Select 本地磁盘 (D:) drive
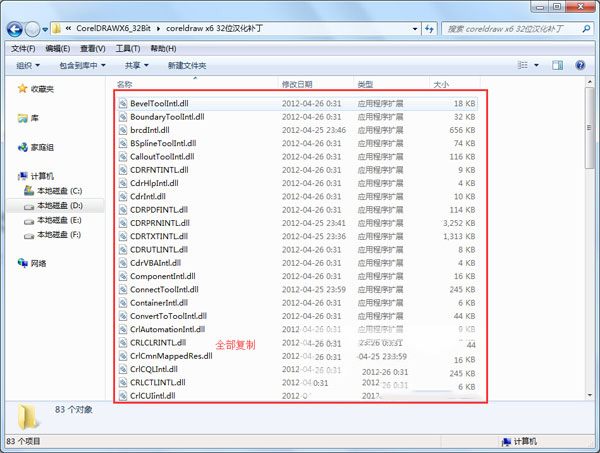Viewport: 600px width, 453px height. pos(53,205)
